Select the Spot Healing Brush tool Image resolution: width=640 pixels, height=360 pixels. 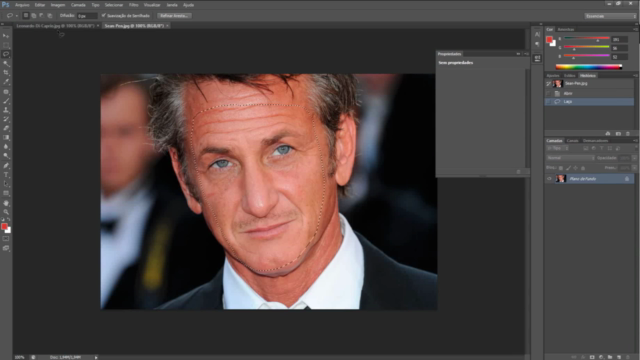click(x=6, y=92)
